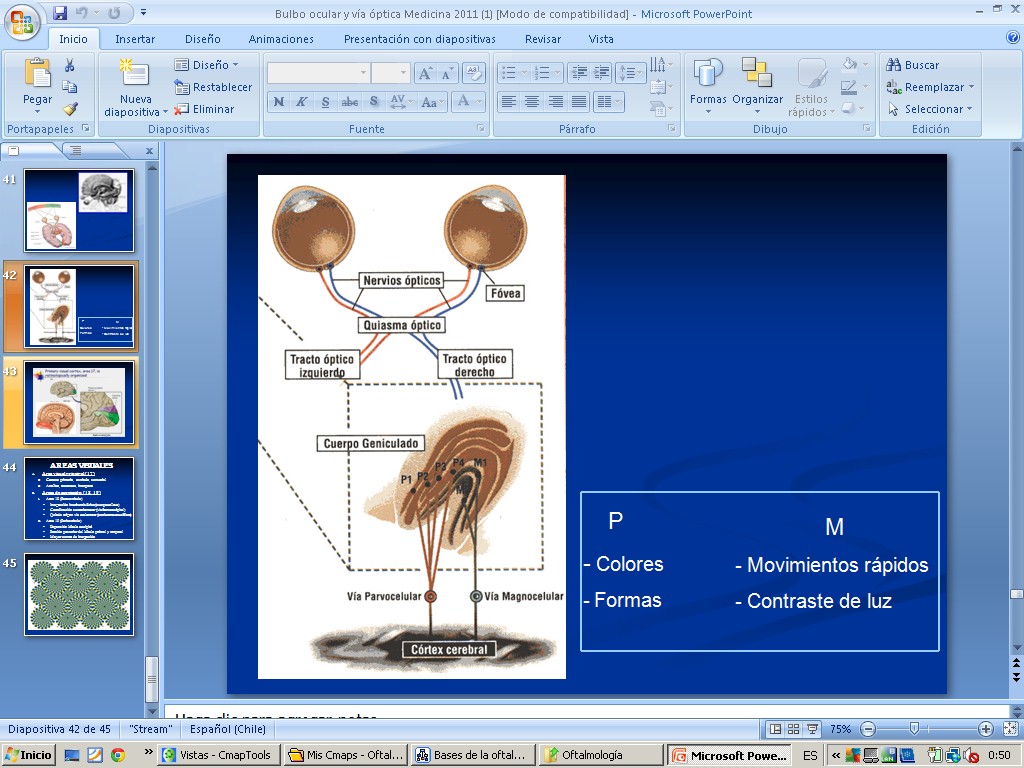Open the font name dropdown
This screenshot has width=1024, height=768.
point(363,73)
